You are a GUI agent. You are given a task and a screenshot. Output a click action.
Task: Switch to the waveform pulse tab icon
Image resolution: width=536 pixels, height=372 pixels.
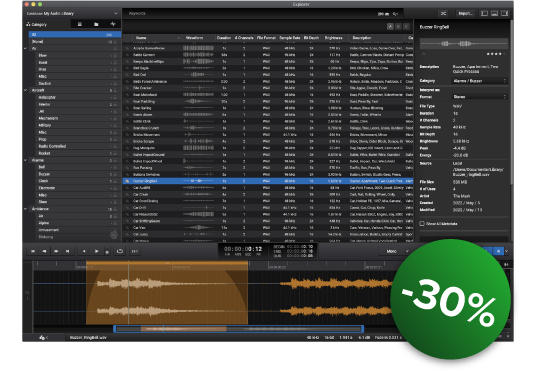tap(113, 24)
